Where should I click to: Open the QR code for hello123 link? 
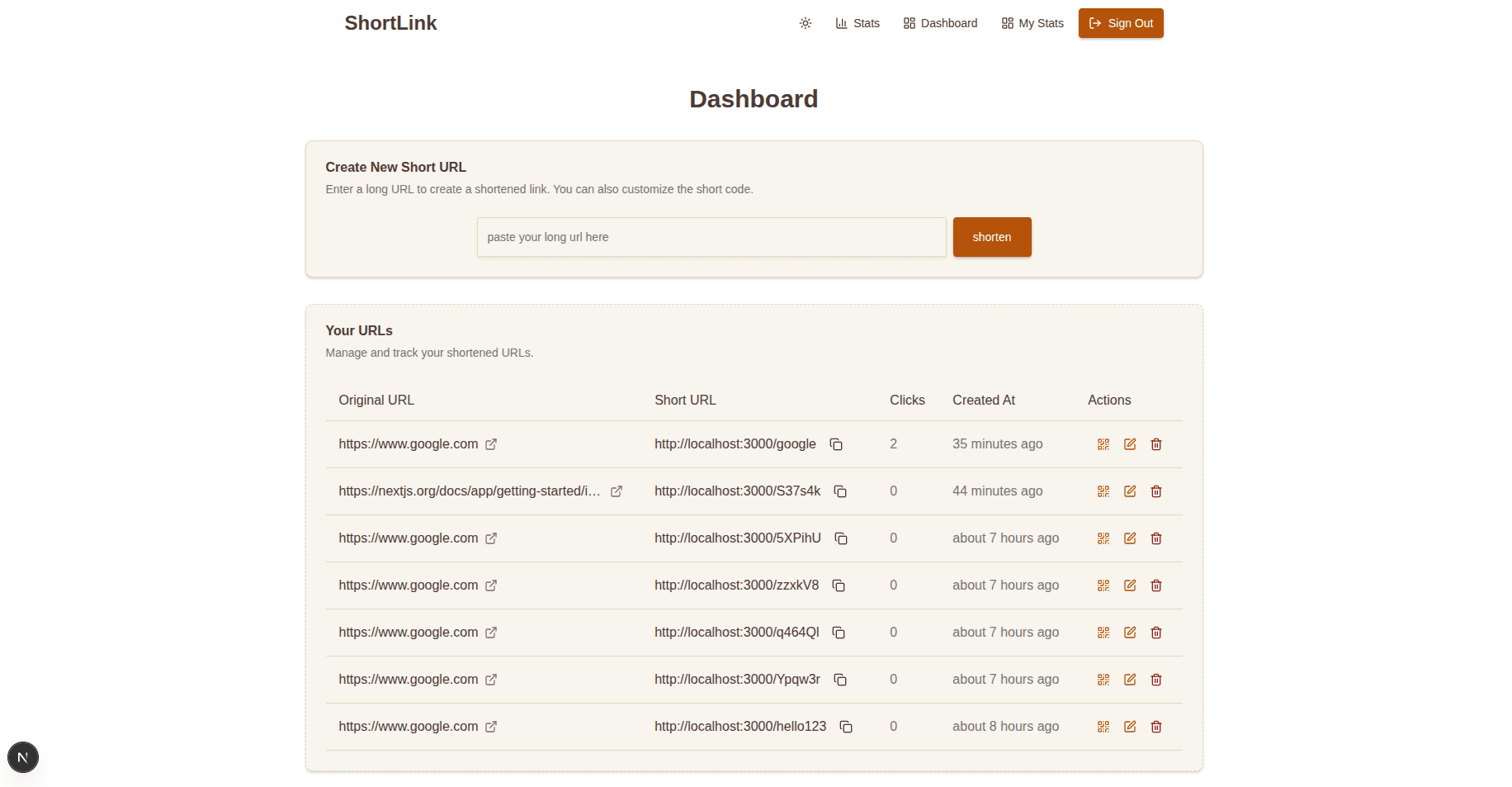(x=1103, y=727)
